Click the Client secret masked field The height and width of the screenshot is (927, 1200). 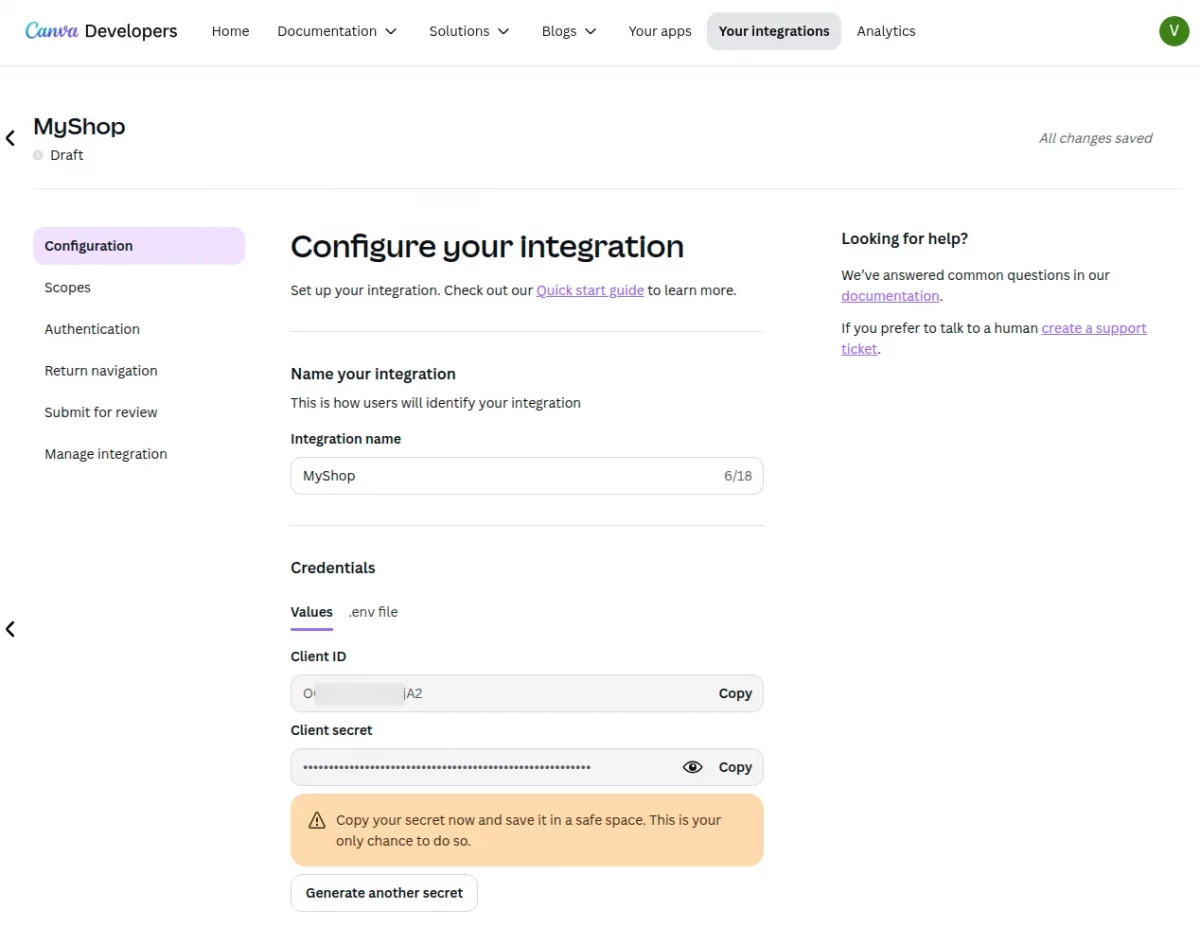point(527,767)
